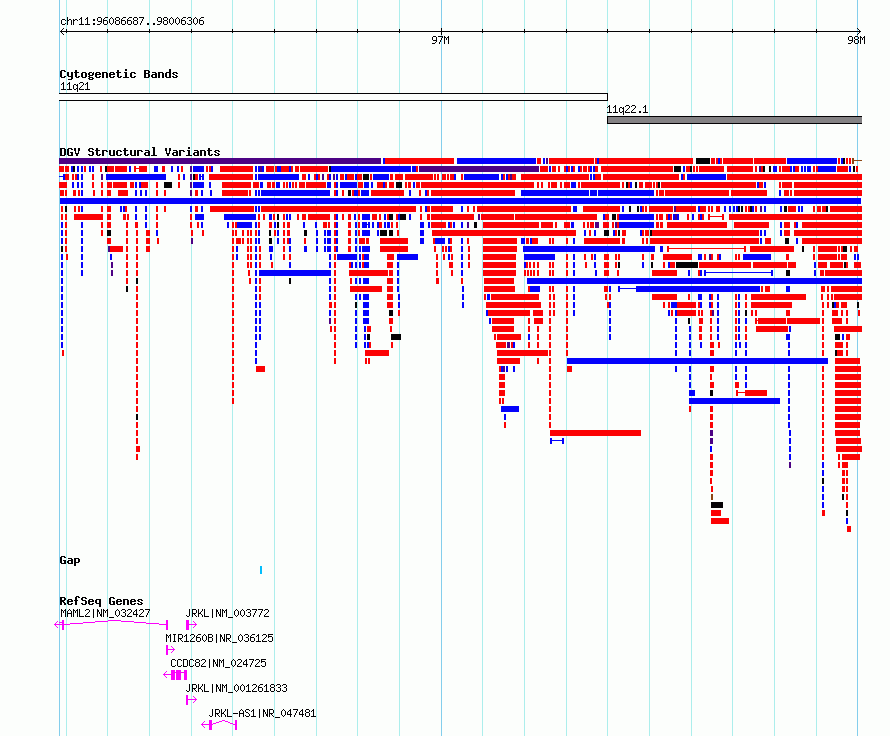Click the gray 11q22.1 cytogenetic band bar
The width and height of the screenshot is (890, 736).
(734, 120)
